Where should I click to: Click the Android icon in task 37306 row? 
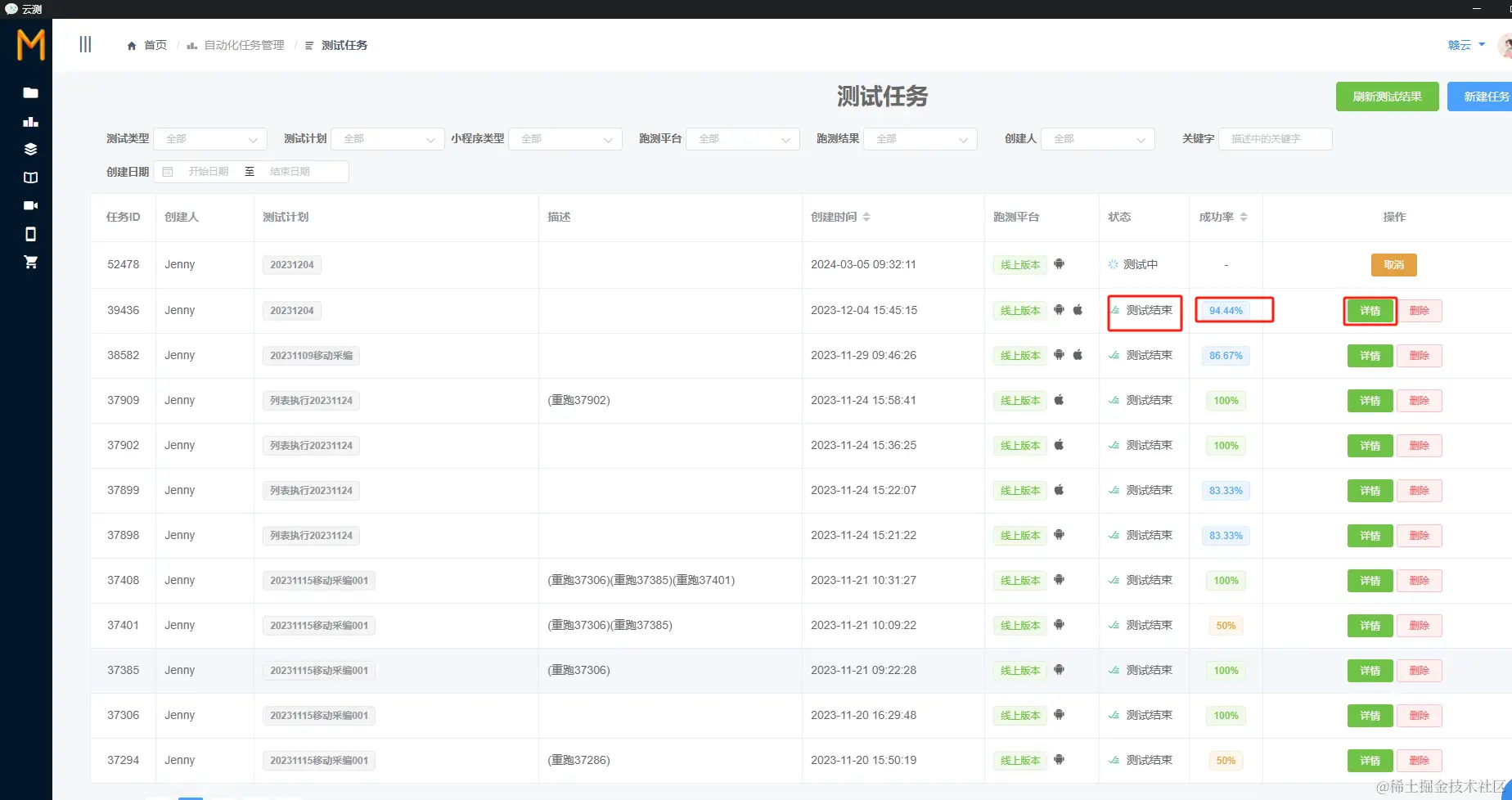point(1059,714)
